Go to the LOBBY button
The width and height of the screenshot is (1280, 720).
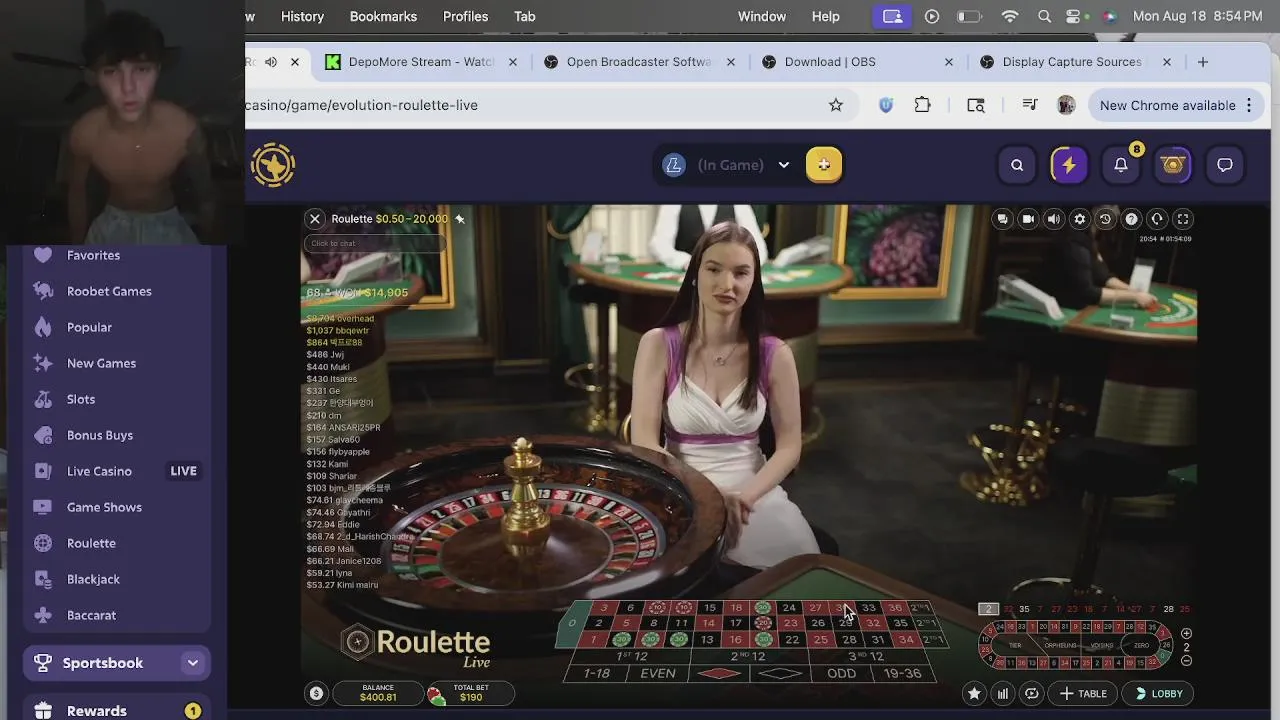(x=1159, y=693)
